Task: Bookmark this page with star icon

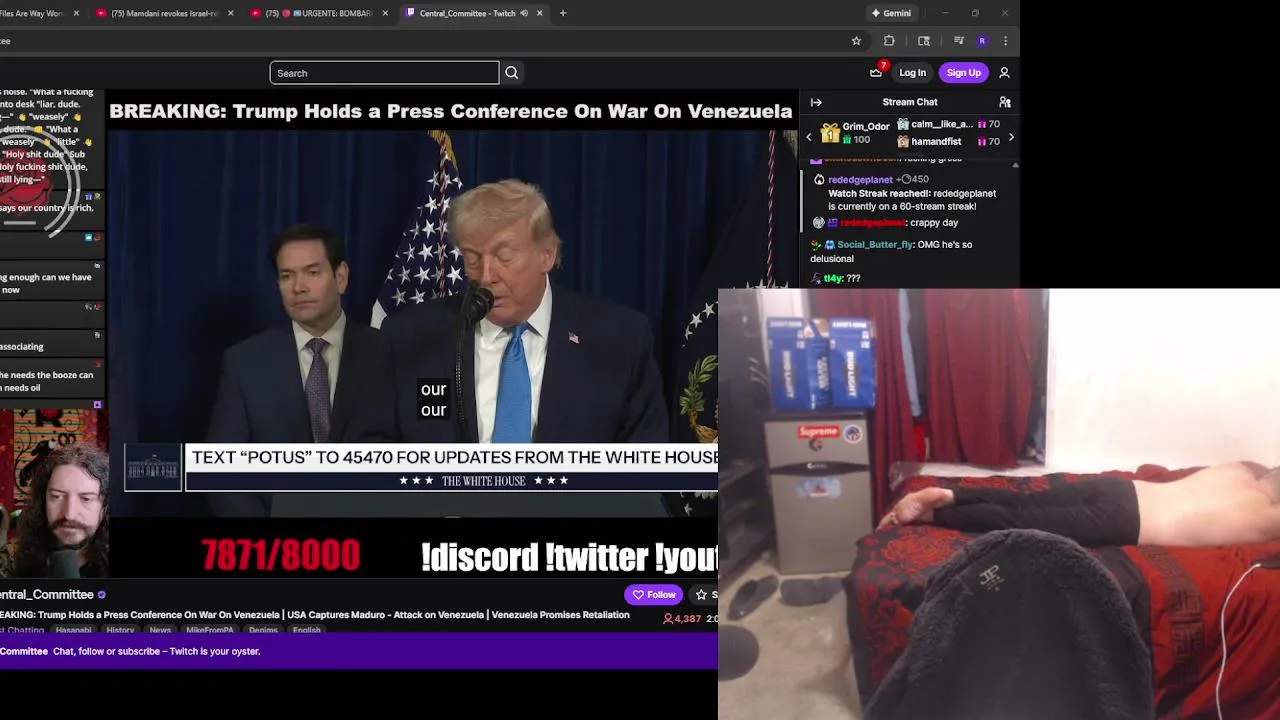Action: (x=856, y=41)
